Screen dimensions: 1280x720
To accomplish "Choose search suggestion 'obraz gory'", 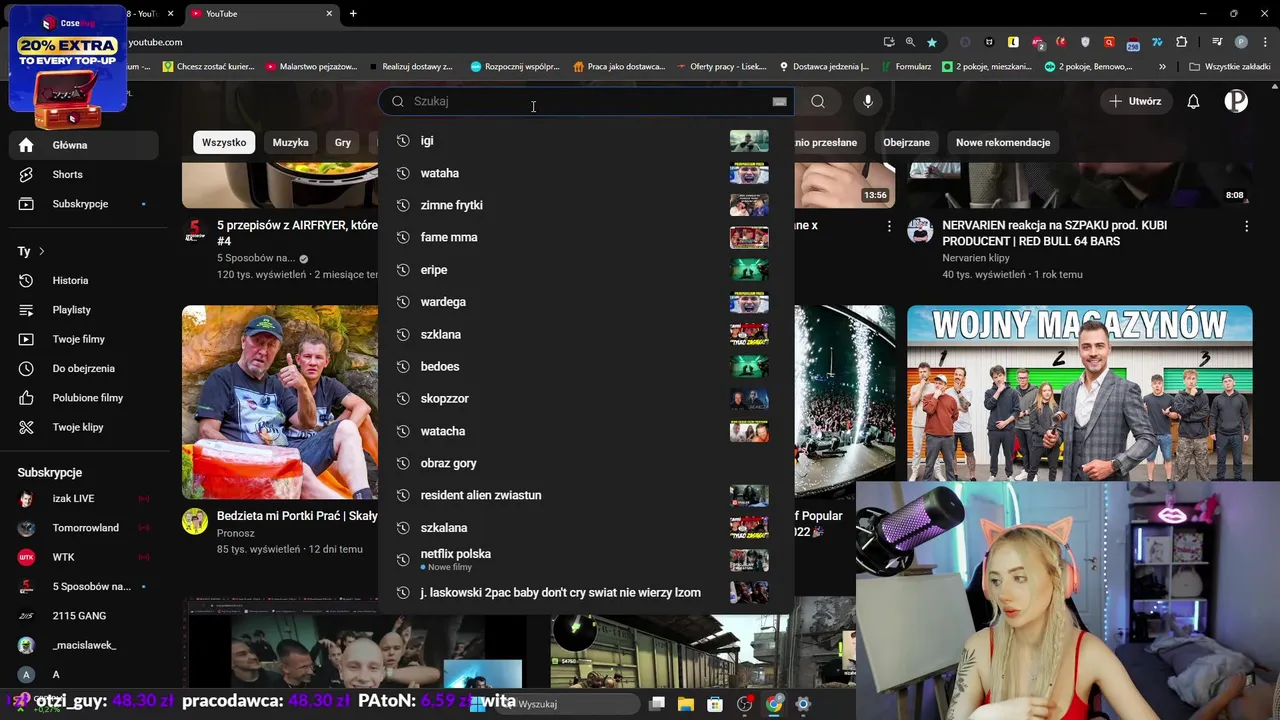I will [586, 463].
